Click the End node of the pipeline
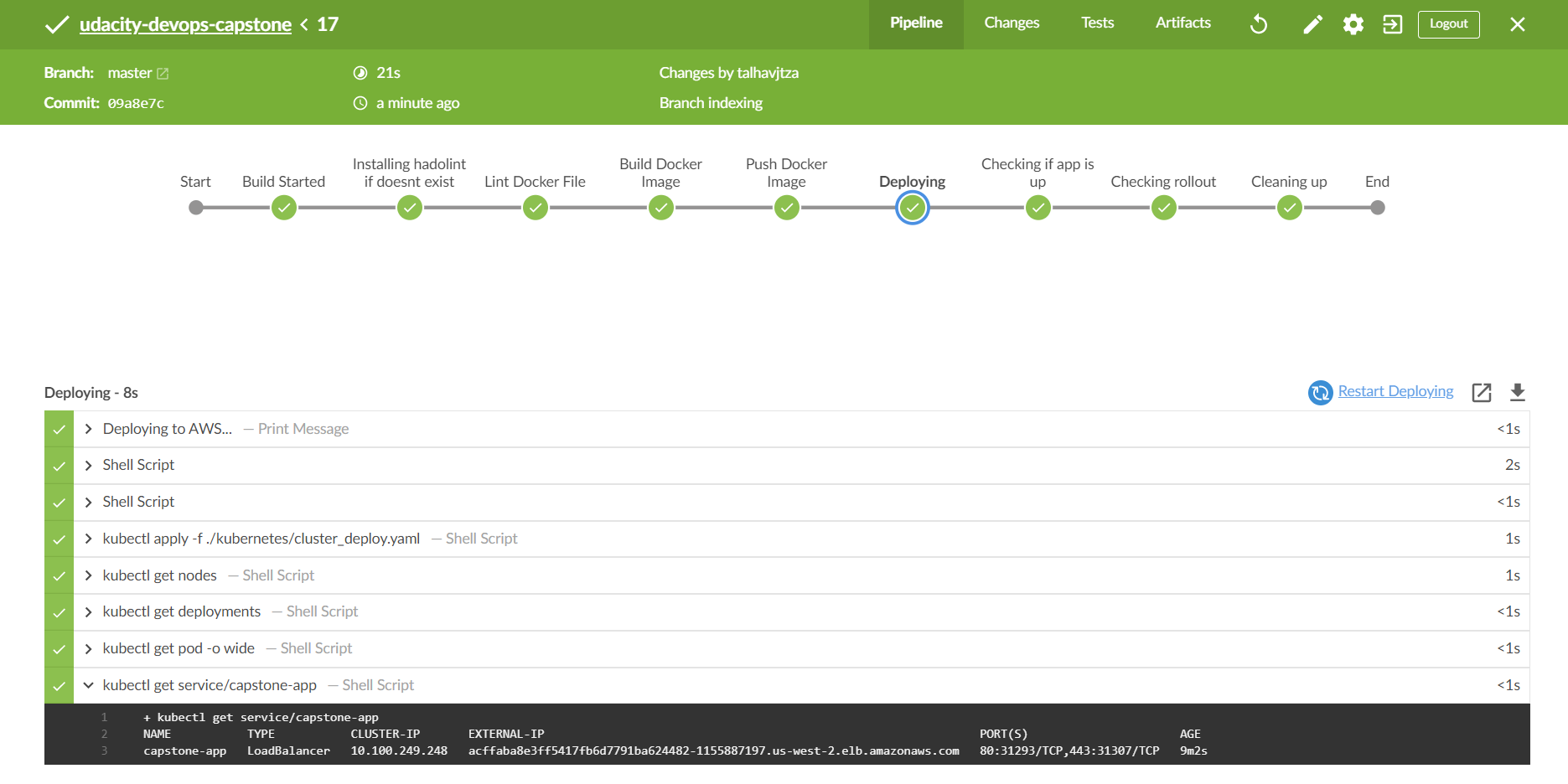Viewport: 1568px width, 784px height. (1378, 208)
